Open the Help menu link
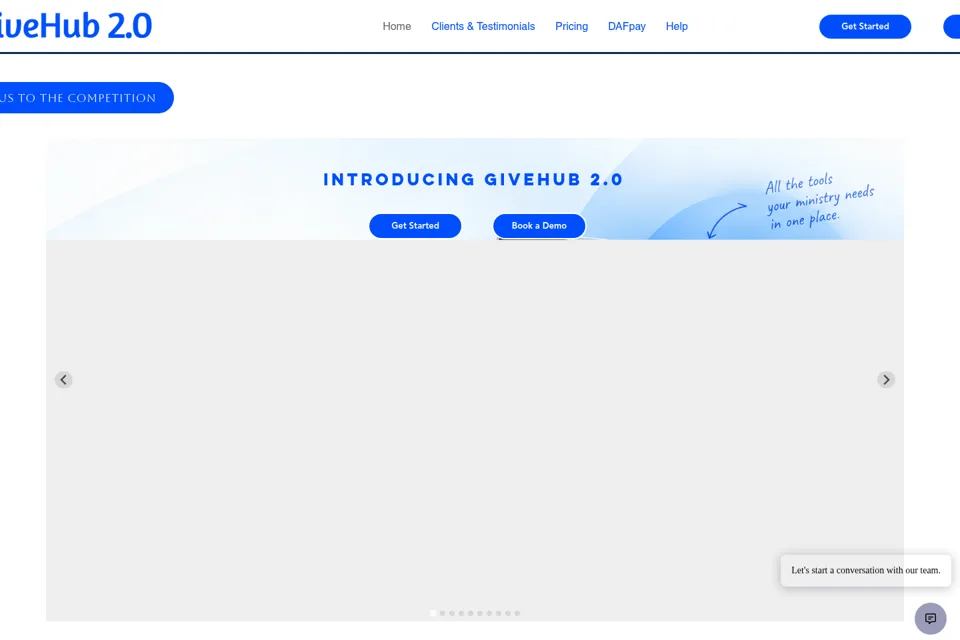960x640 pixels. tap(677, 26)
